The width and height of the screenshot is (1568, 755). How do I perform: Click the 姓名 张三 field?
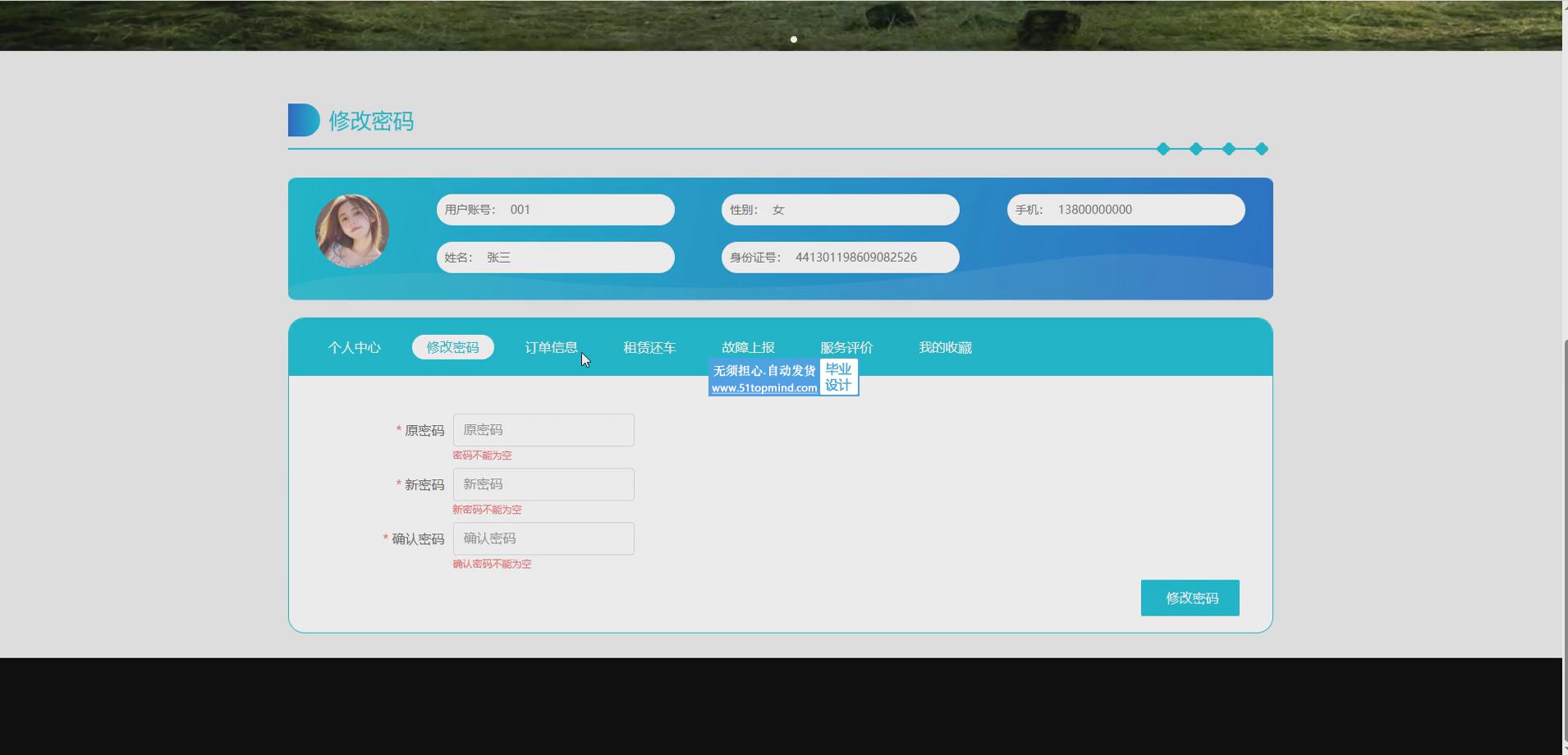pyautogui.click(x=556, y=258)
